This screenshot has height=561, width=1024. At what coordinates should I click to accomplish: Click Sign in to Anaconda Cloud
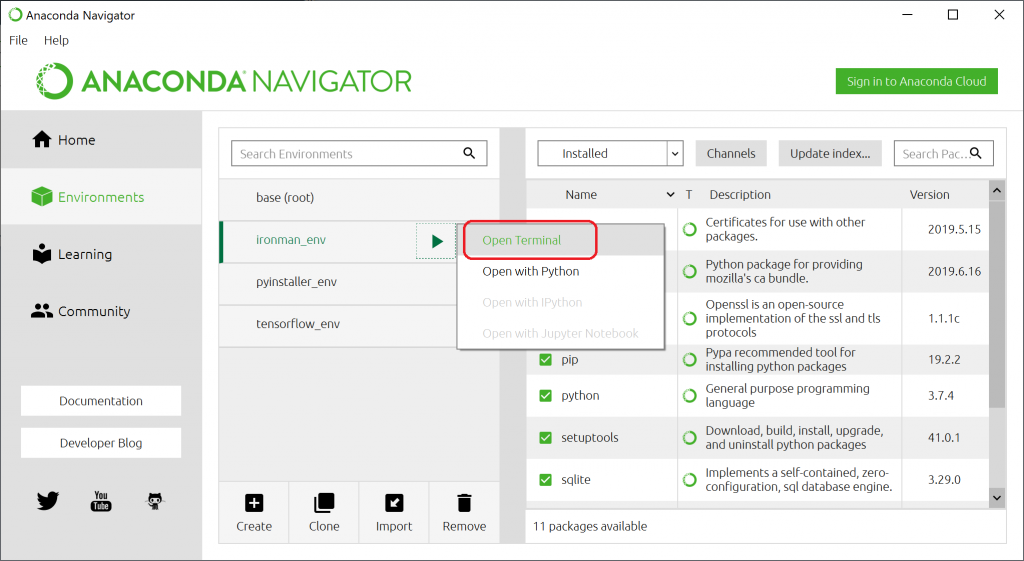(916, 81)
